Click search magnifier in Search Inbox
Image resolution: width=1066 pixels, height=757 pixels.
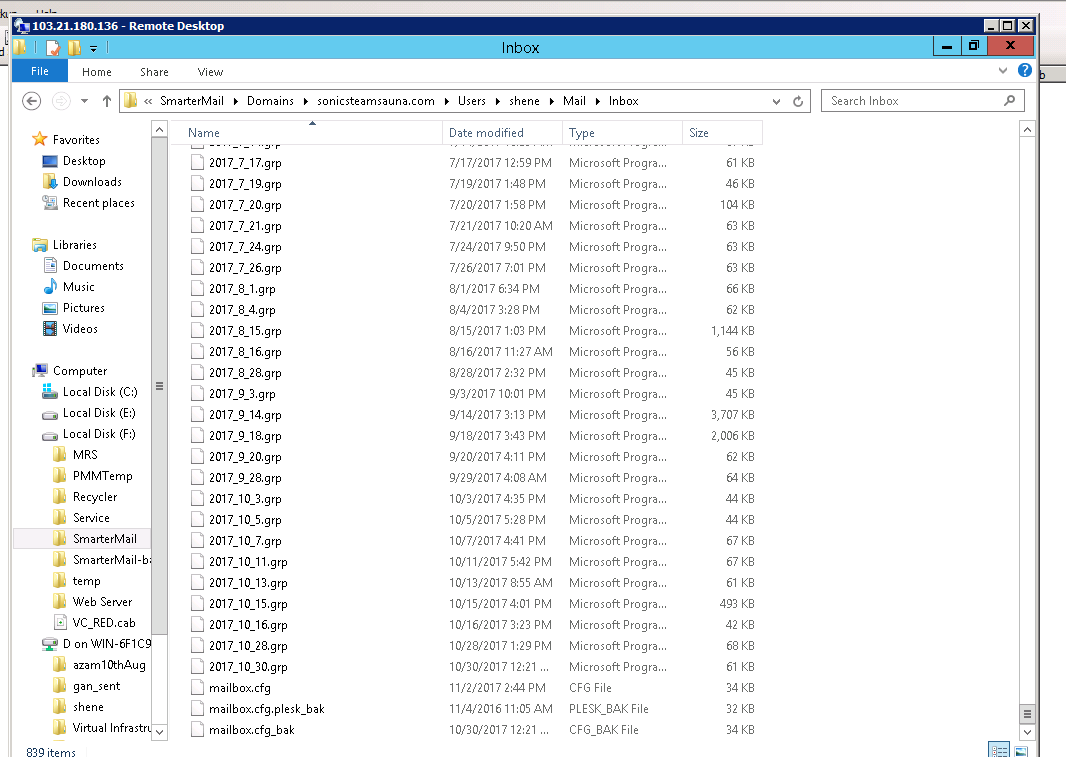tap(1009, 101)
